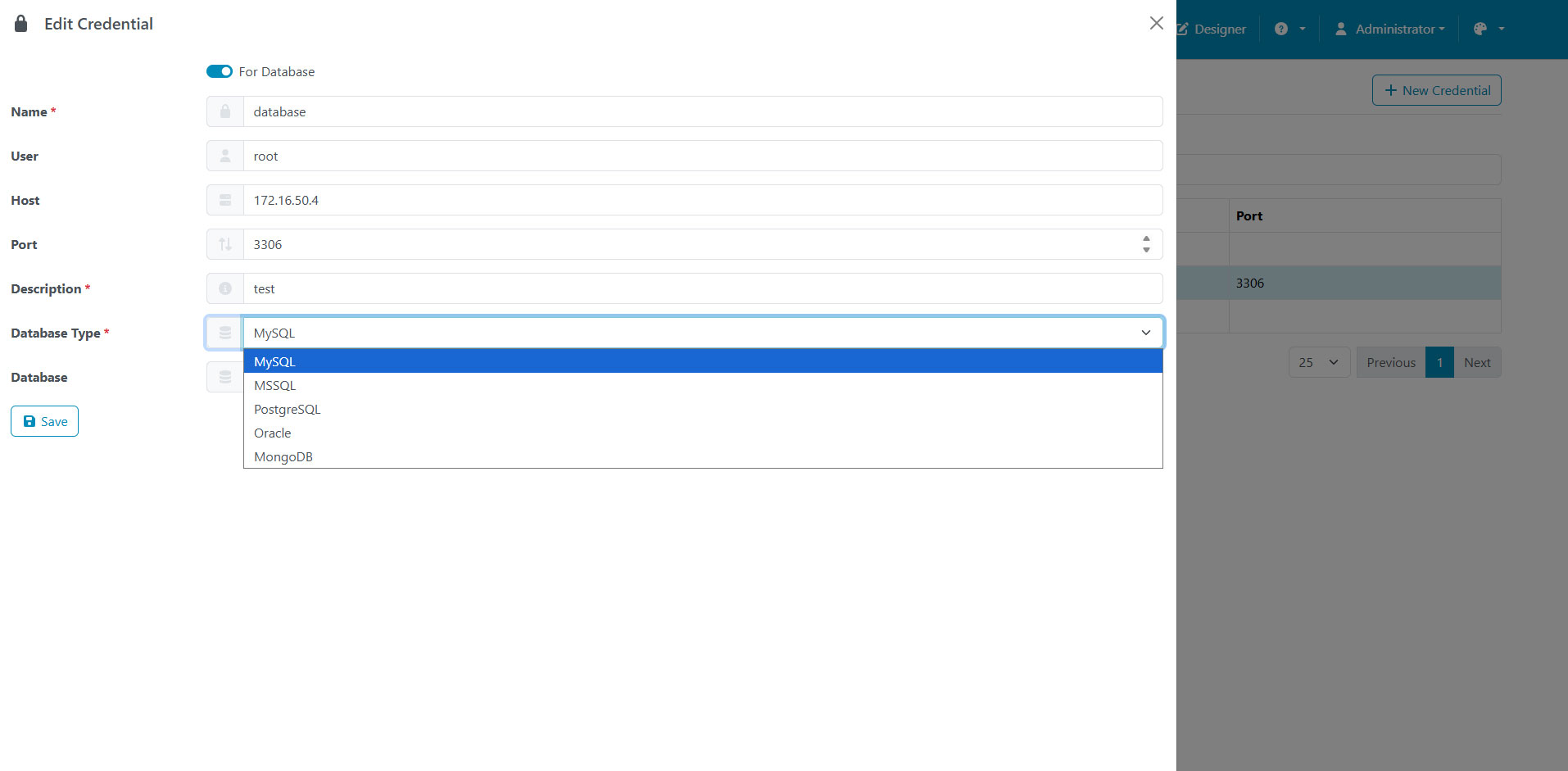Click the port arrows icon beside Port
Screen dimensions: 1568x771
[x=225, y=244]
